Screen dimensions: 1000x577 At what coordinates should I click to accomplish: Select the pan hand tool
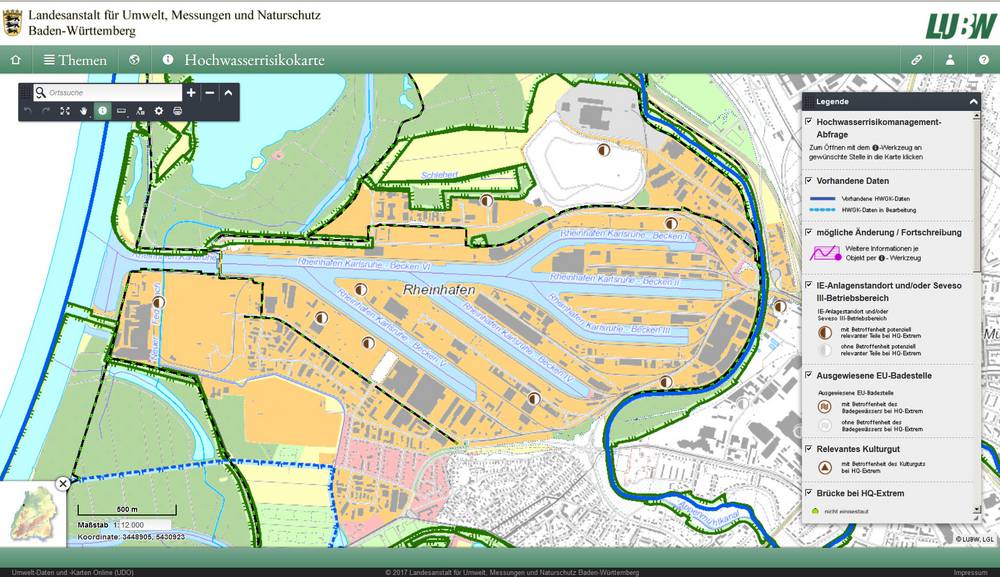pyautogui.click(x=84, y=111)
